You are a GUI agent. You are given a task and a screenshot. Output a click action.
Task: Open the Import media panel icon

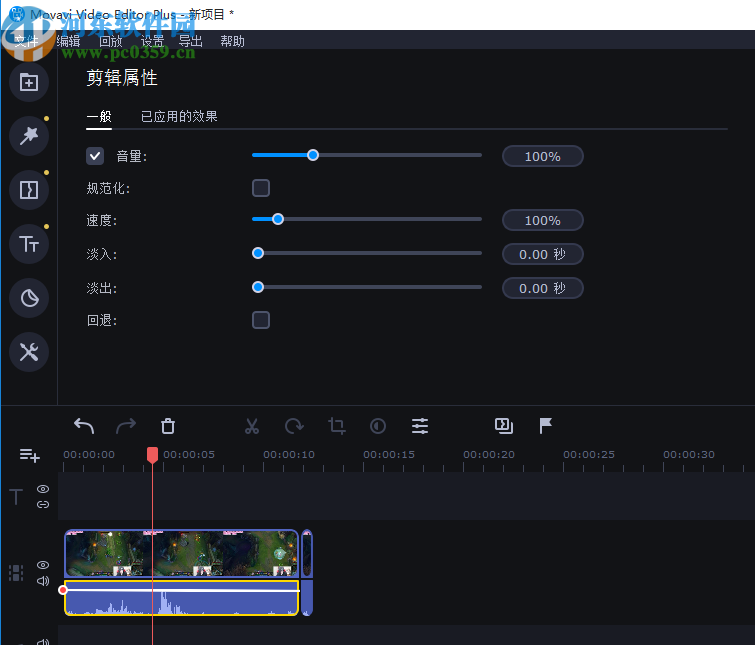point(29,82)
